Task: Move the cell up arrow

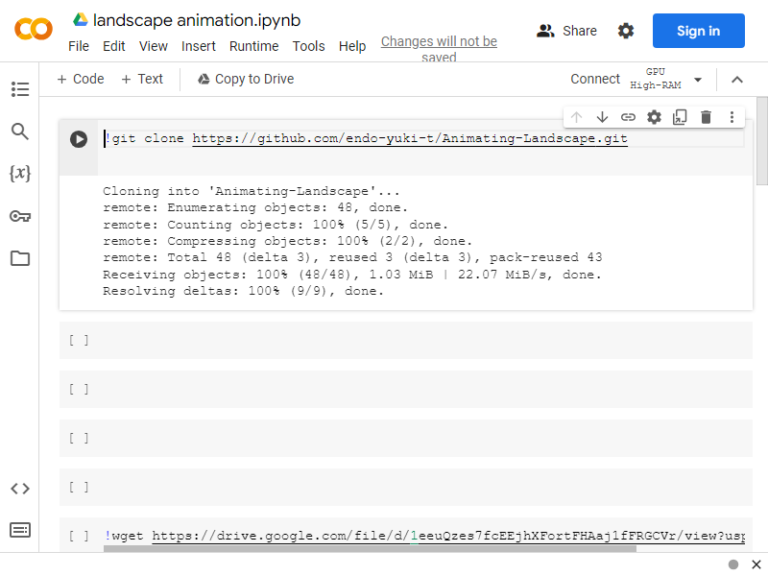Action: point(576,117)
